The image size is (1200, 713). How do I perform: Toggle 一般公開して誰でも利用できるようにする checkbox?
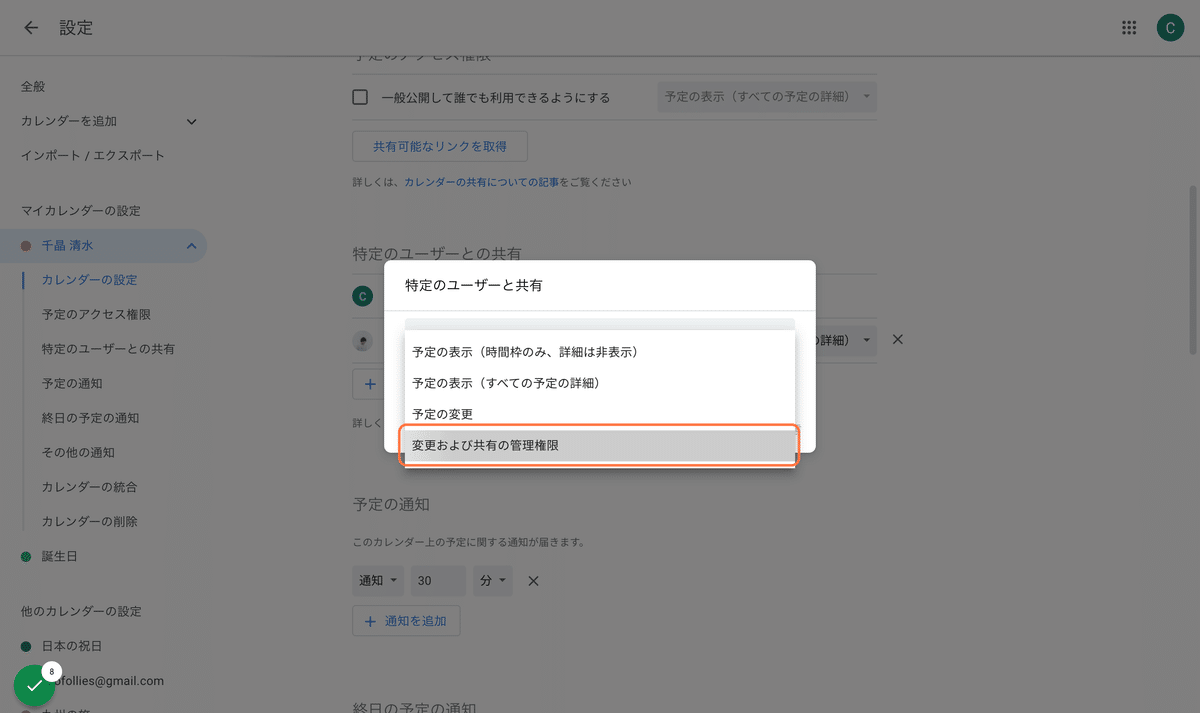tap(361, 98)
